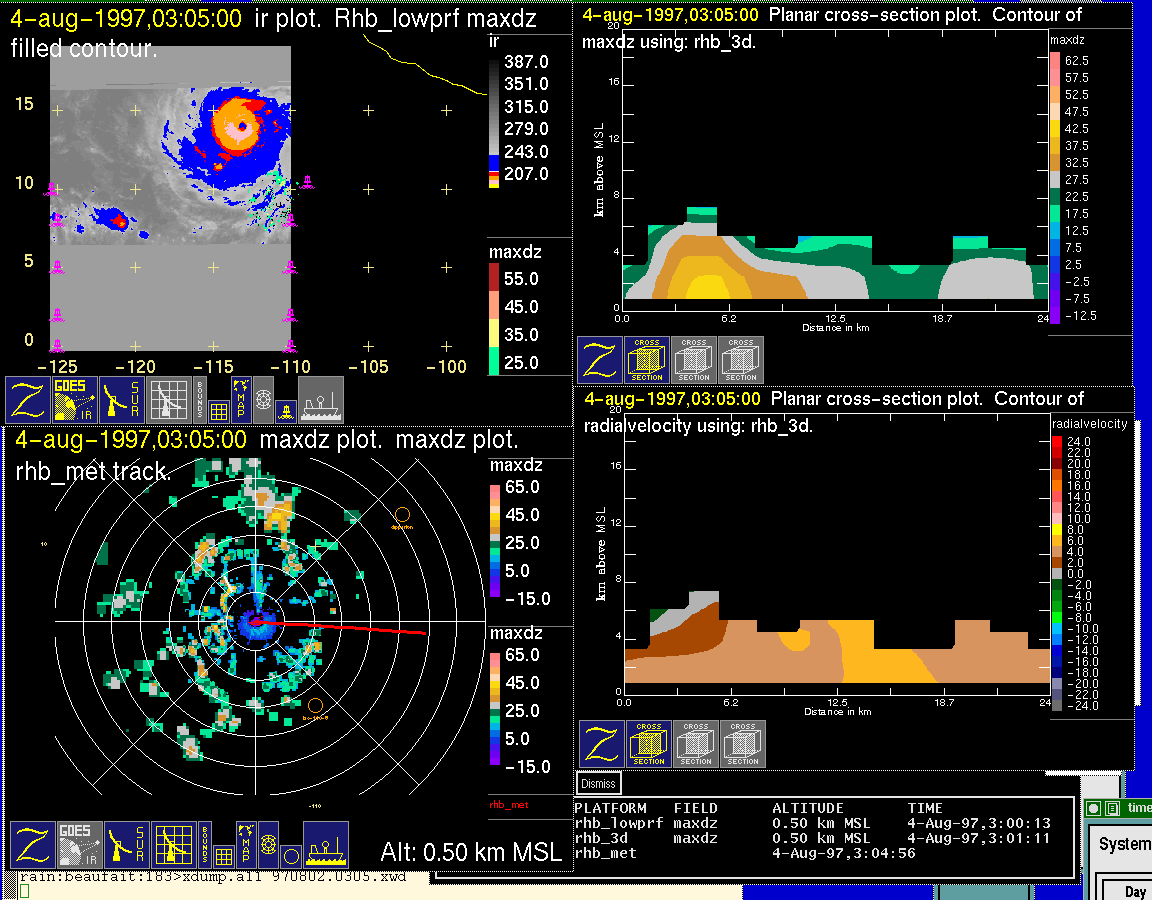This screenshot has height=900, width=1152.
Task: Open the Z menu icon in the top-right maxdz cross-section panel
Action: [600, 360]
